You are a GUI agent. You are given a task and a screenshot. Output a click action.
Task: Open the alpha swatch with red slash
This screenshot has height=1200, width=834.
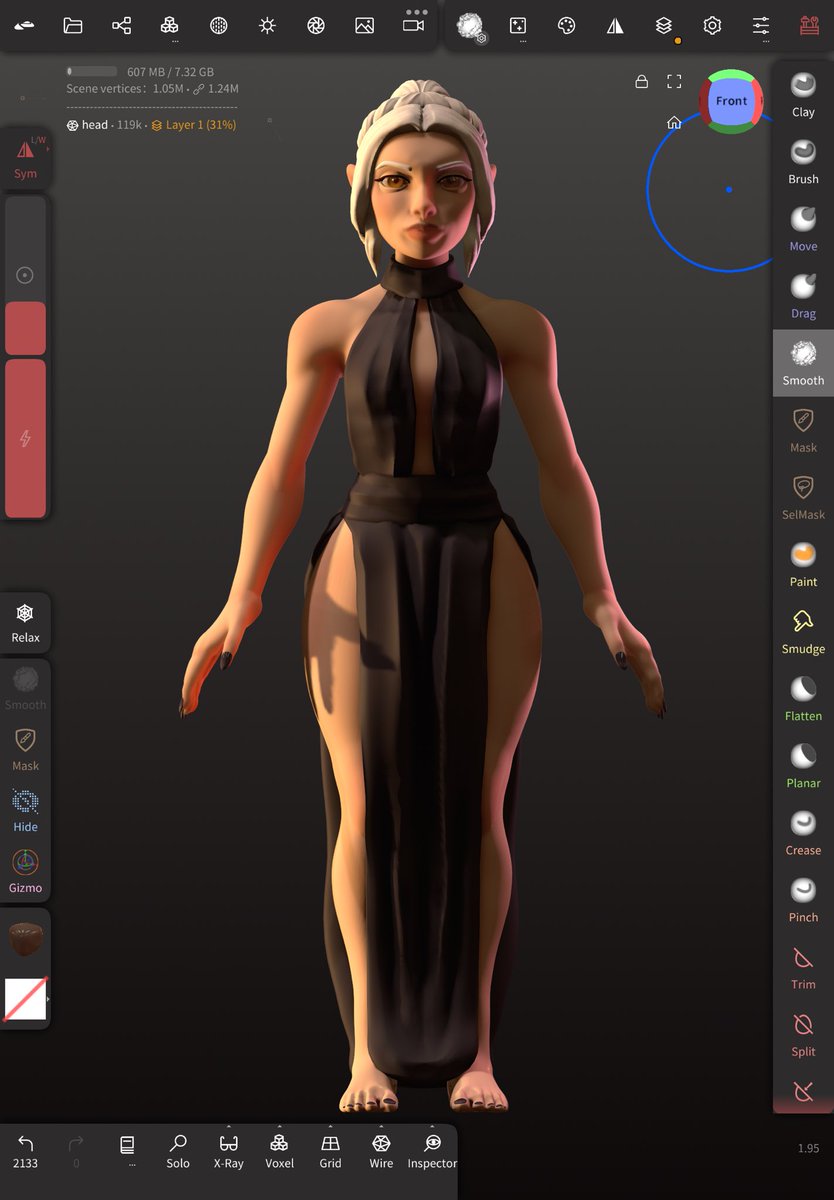(25, 999)
